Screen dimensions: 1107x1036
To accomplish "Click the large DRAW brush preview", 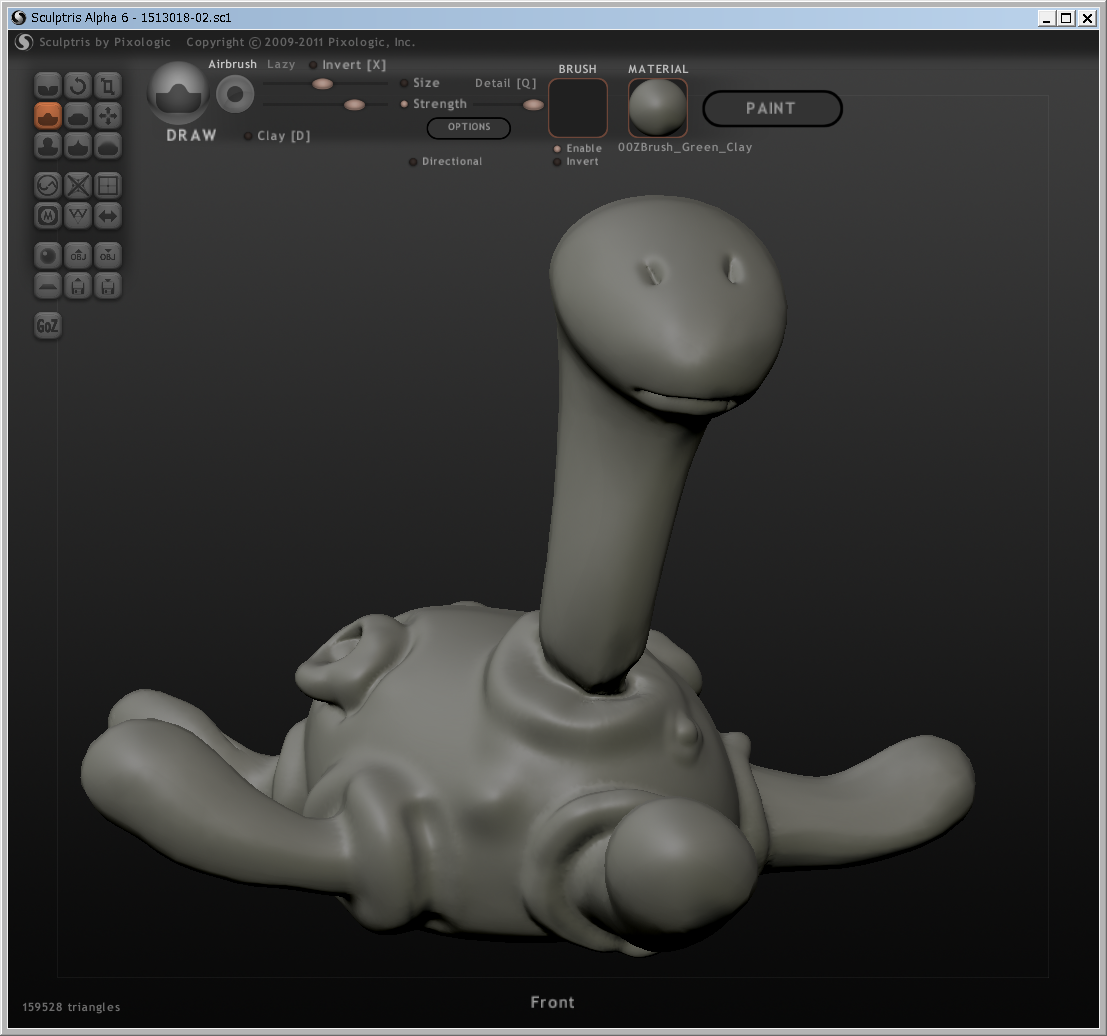I will tap(179, 93).
